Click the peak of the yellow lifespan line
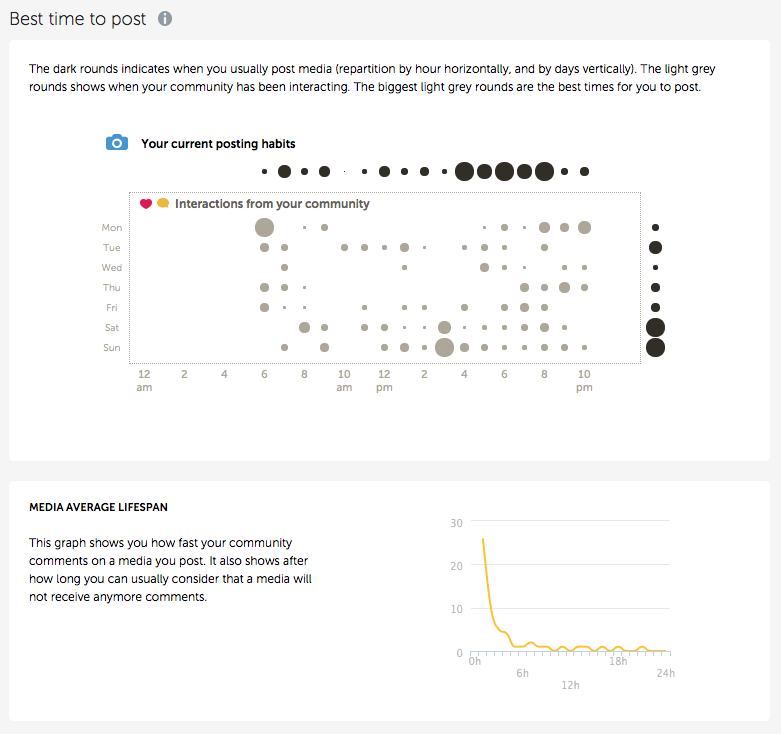The width and height of the screenshot is (781, 734). click(x=483, y=539)
